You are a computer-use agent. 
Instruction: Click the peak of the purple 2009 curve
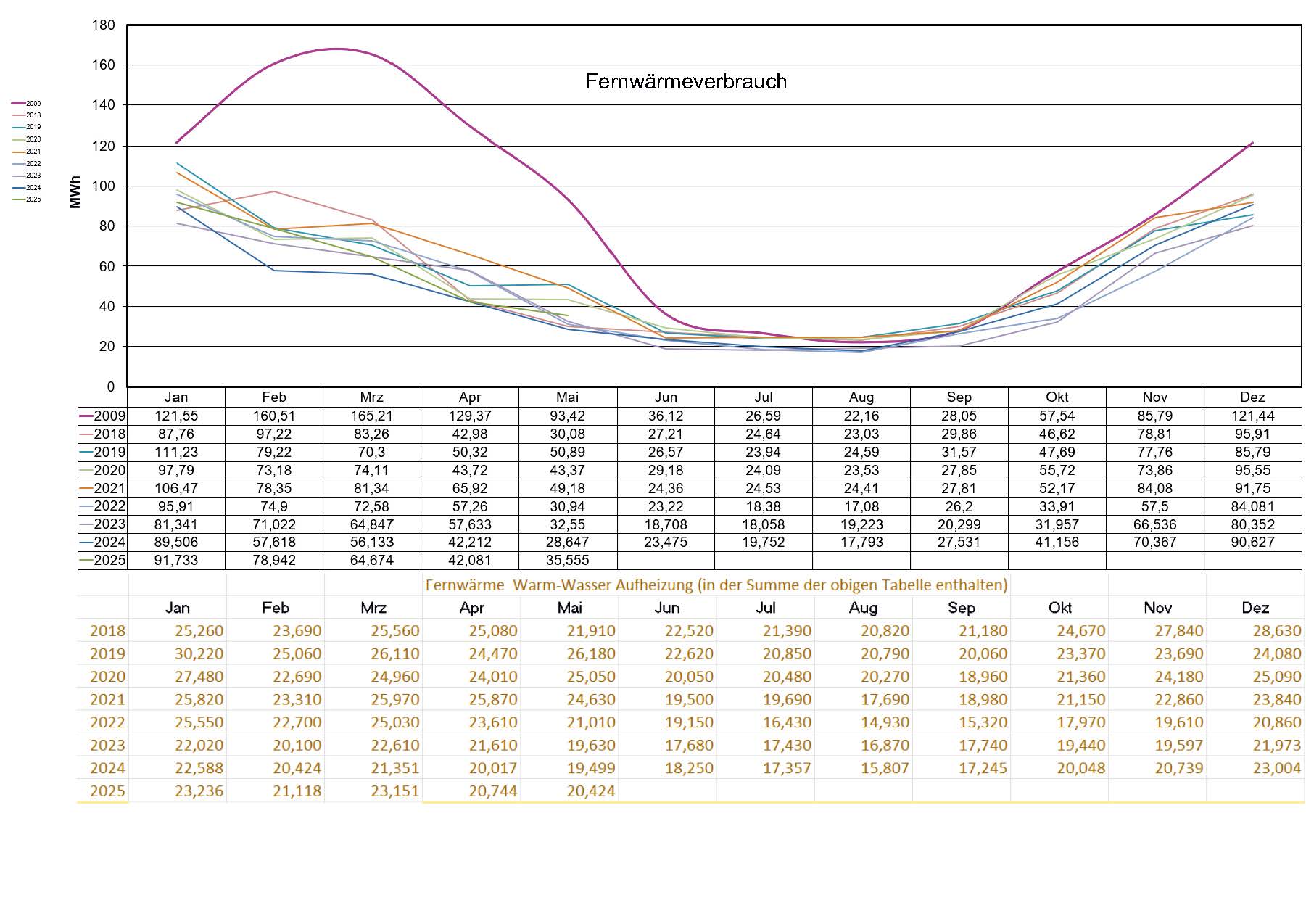coord(336,49)
